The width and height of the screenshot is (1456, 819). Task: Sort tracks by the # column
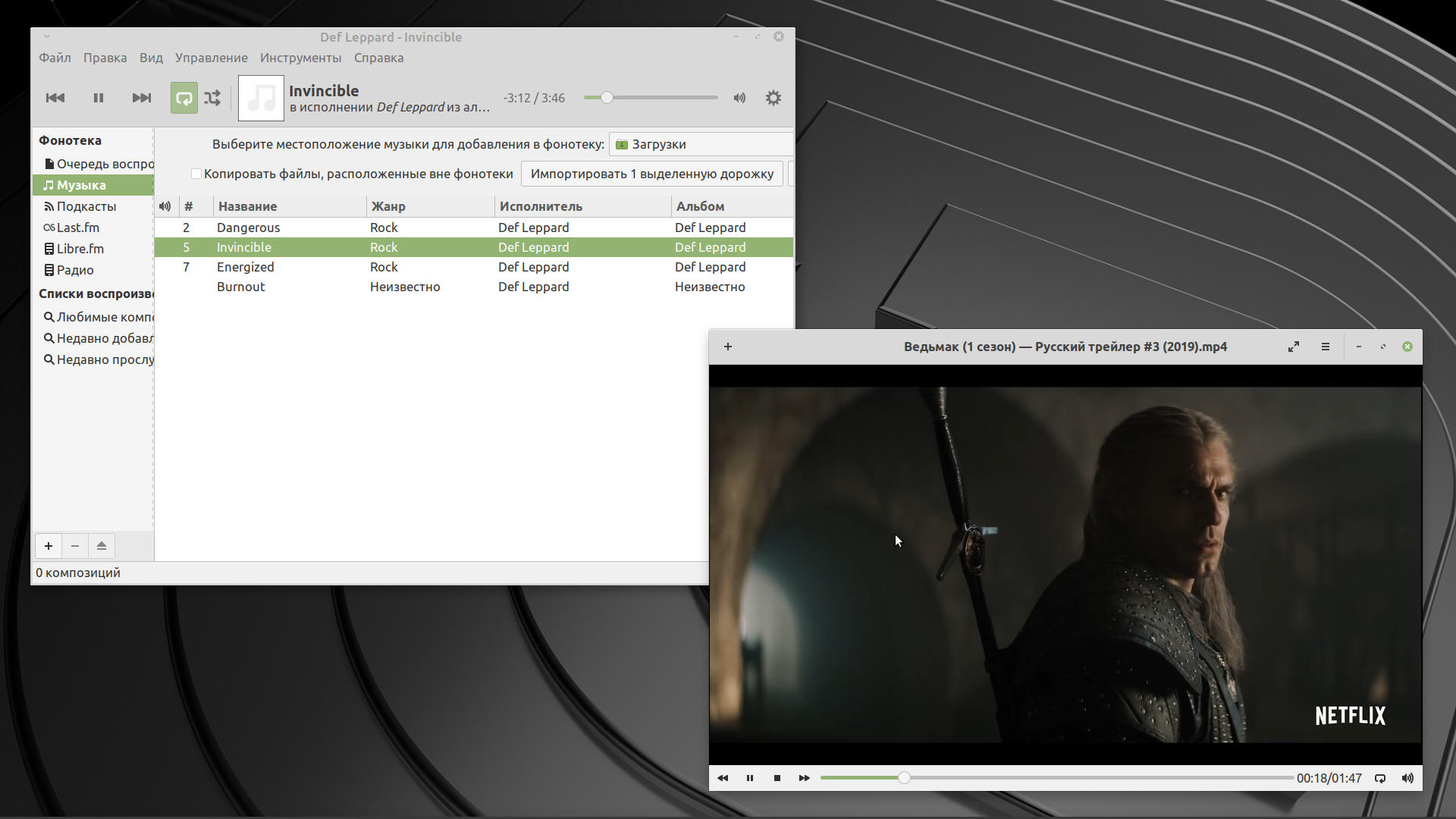pos(196,206)
